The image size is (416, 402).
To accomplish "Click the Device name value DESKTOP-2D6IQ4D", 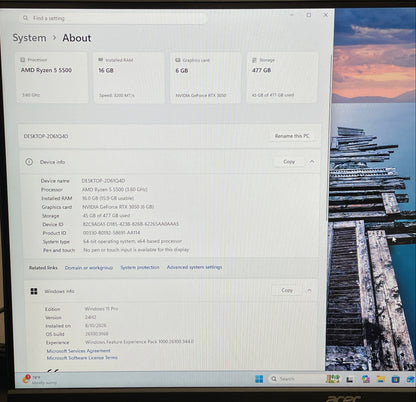I will (103, 181).
